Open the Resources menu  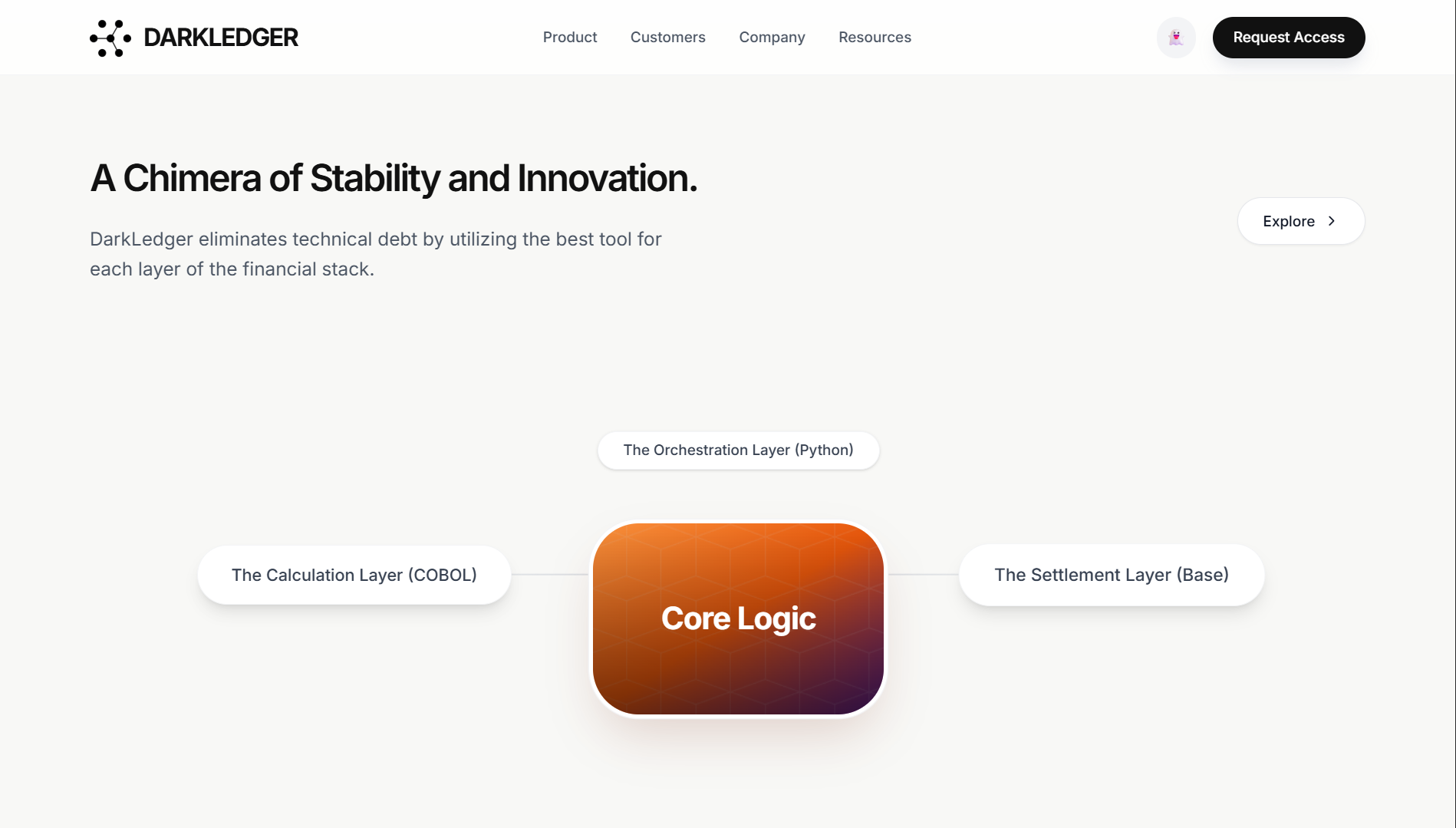click(x=875, y=37)
